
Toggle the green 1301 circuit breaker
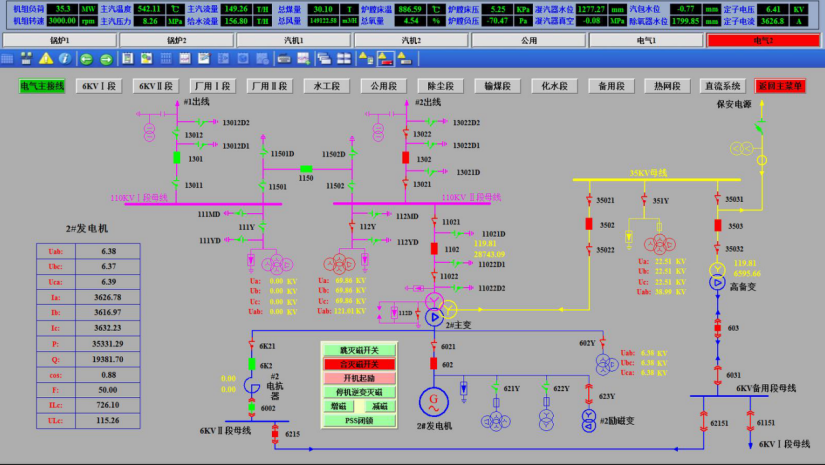coord(176,158)
